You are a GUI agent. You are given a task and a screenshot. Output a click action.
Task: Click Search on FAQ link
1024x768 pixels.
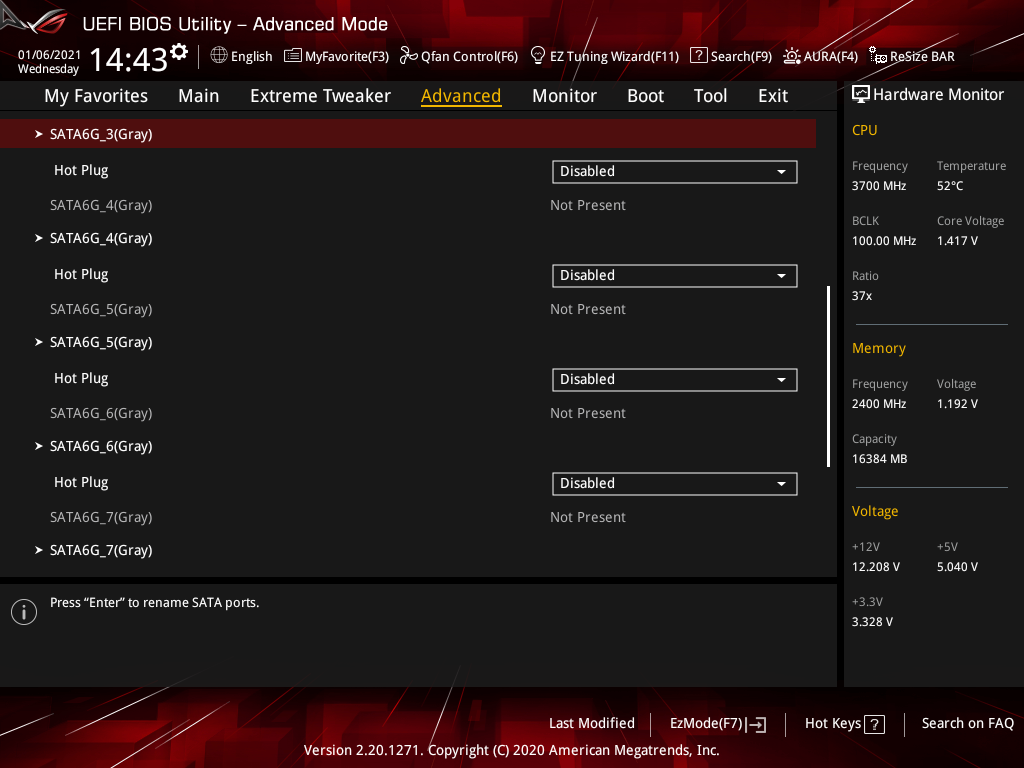[967, 724]
